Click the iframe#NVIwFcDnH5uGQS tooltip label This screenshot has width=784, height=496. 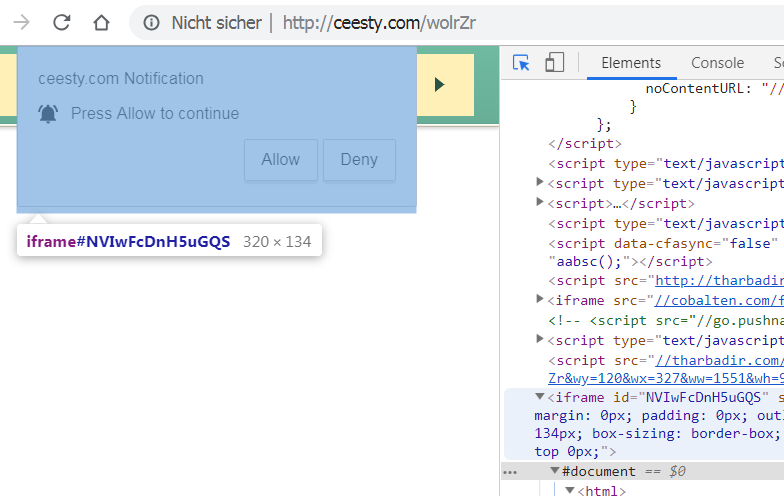[x=128, y=242]
